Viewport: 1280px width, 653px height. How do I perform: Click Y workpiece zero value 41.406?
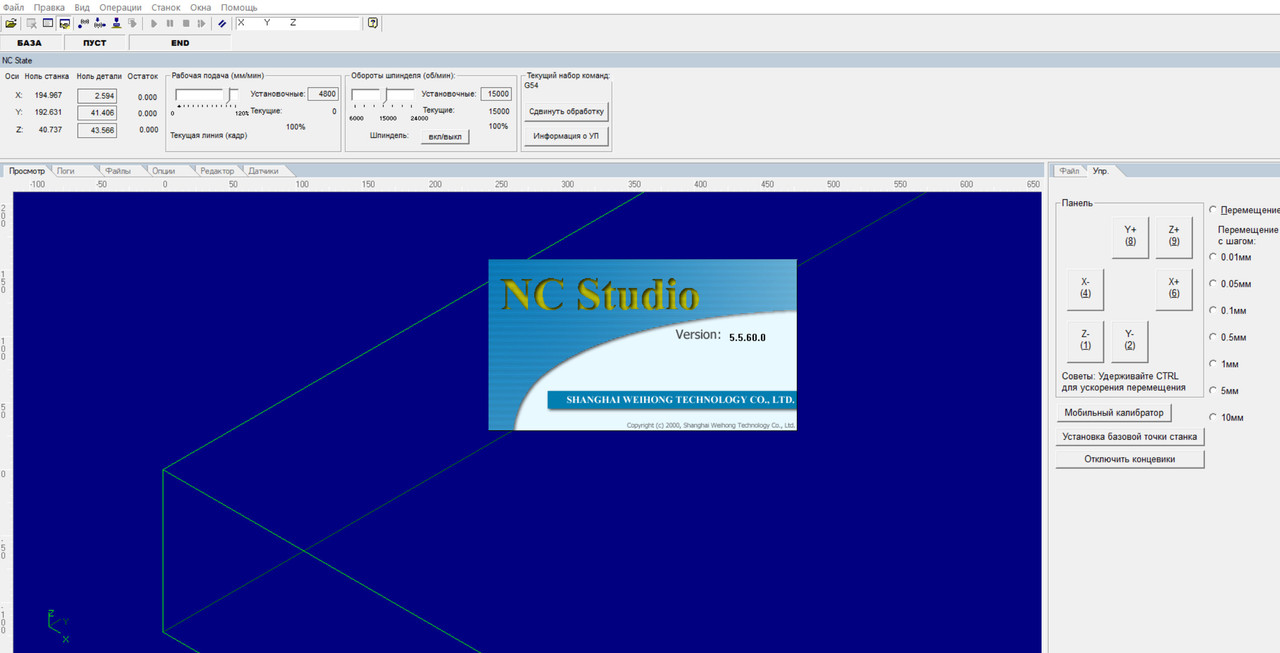(97, 112)
